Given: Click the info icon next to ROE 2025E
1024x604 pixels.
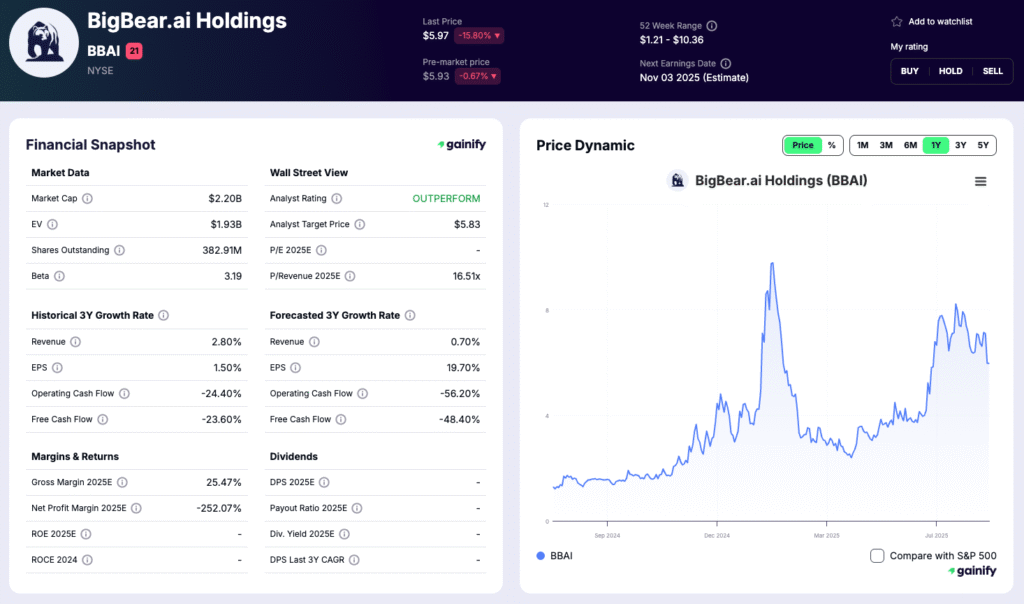Looking at the screenshot, I should (x=86, y=534).
